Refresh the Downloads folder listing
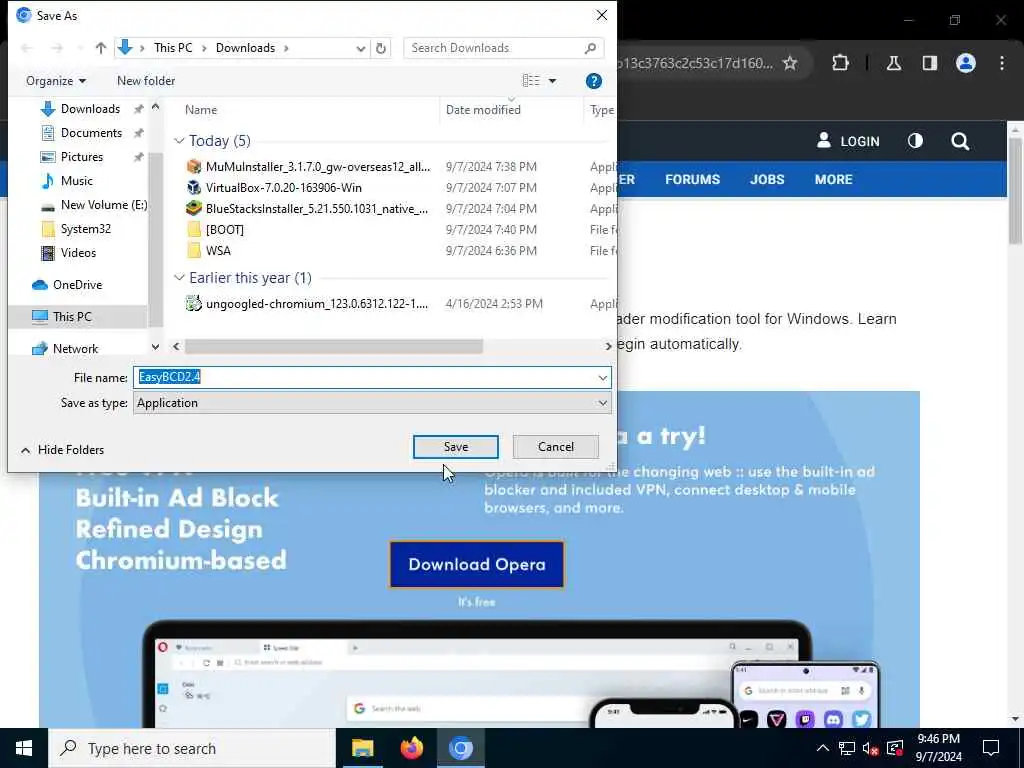This screenshot has height=768, width=1024. [381, 48]
